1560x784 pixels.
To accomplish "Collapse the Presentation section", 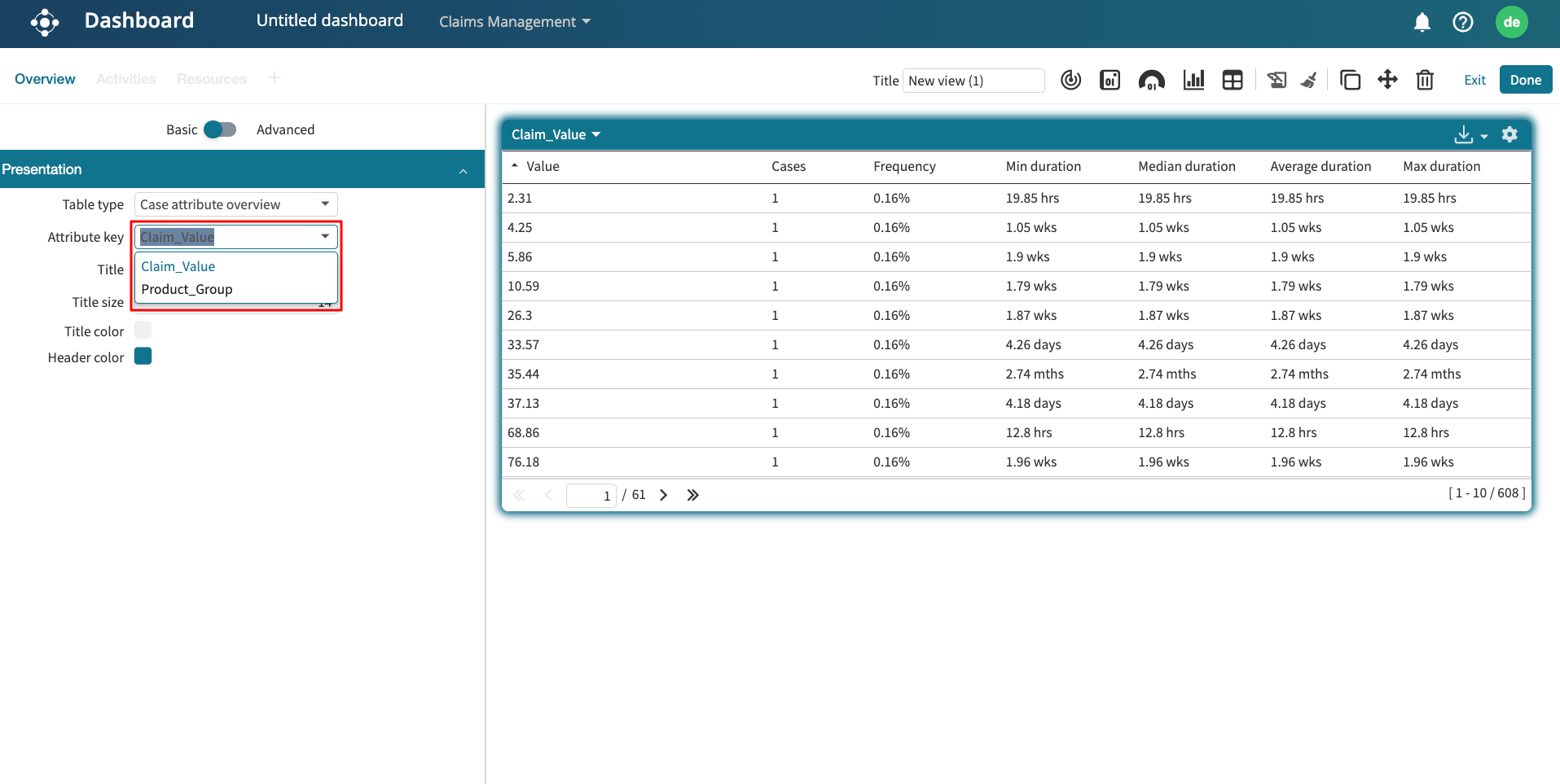I will [463, 170].
